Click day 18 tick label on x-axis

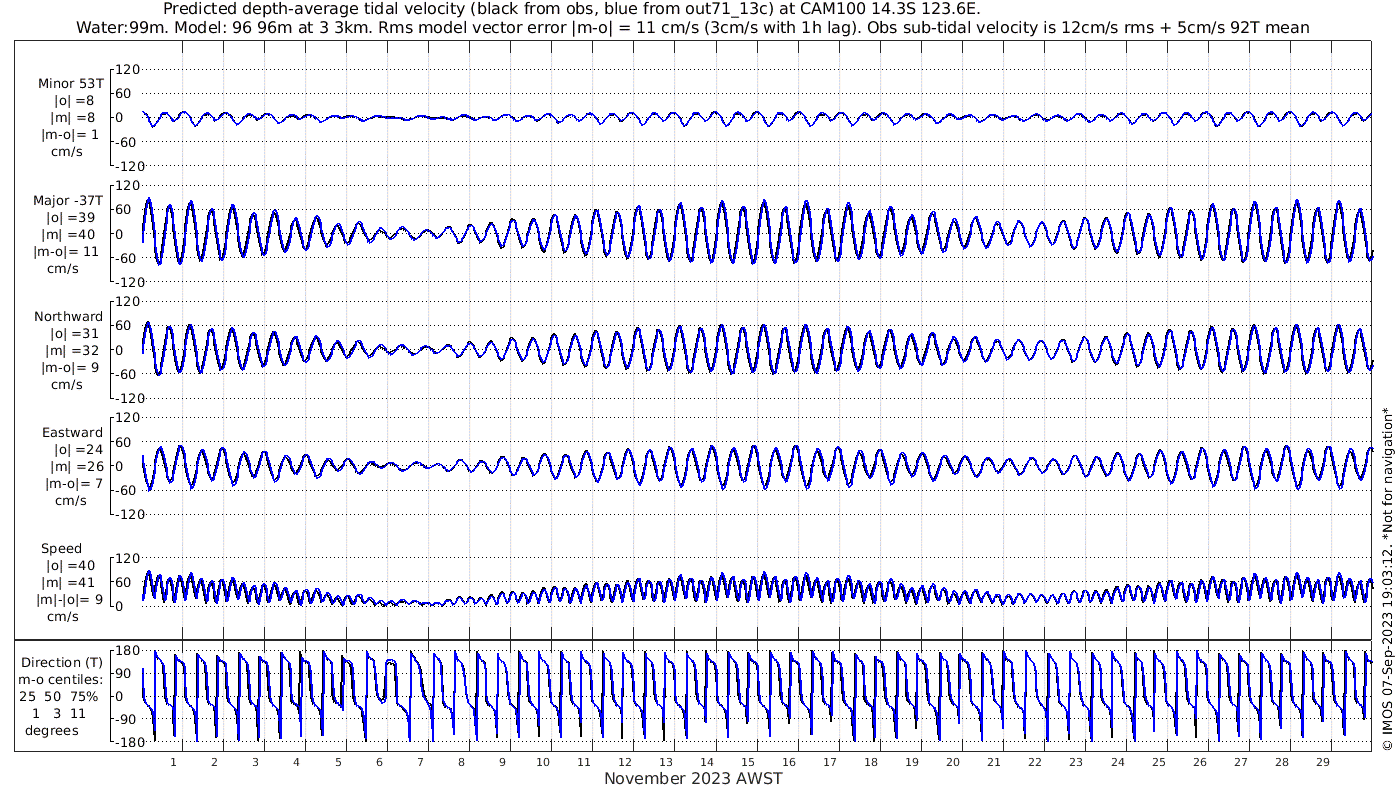click(x=871, y=762)
